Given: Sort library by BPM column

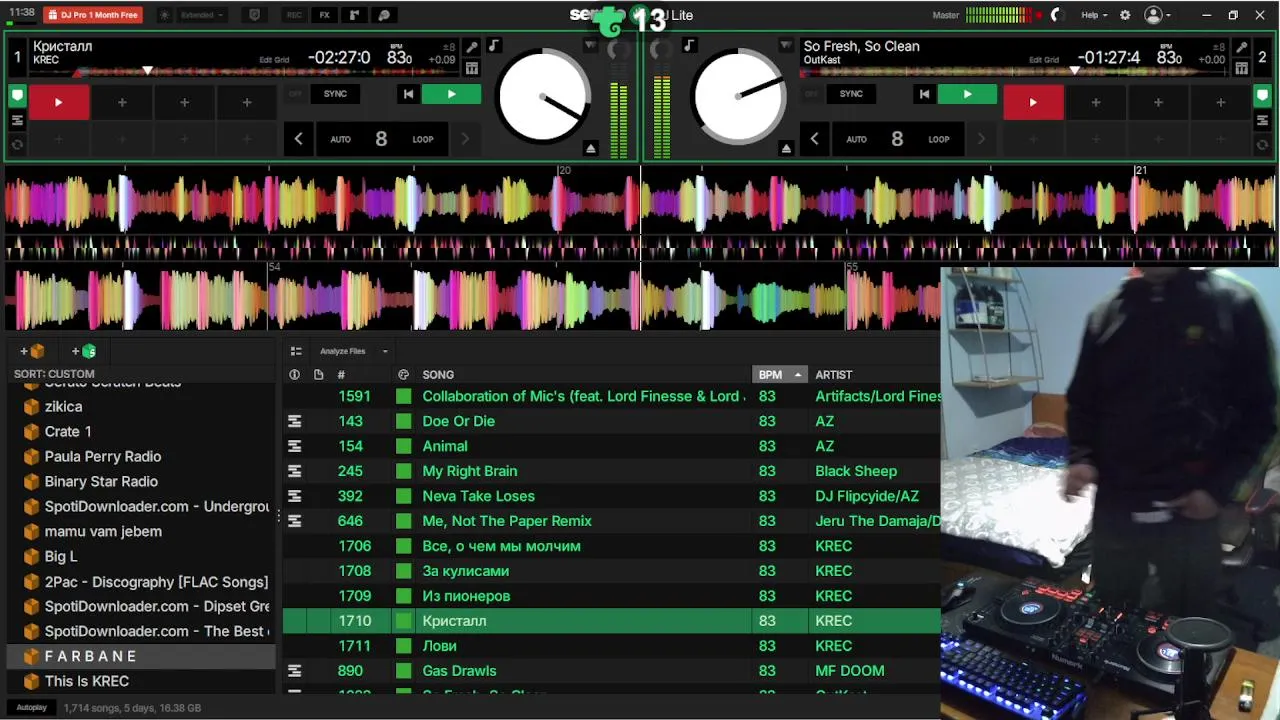Looking at the screenshot, I should (x=779, y=375).
